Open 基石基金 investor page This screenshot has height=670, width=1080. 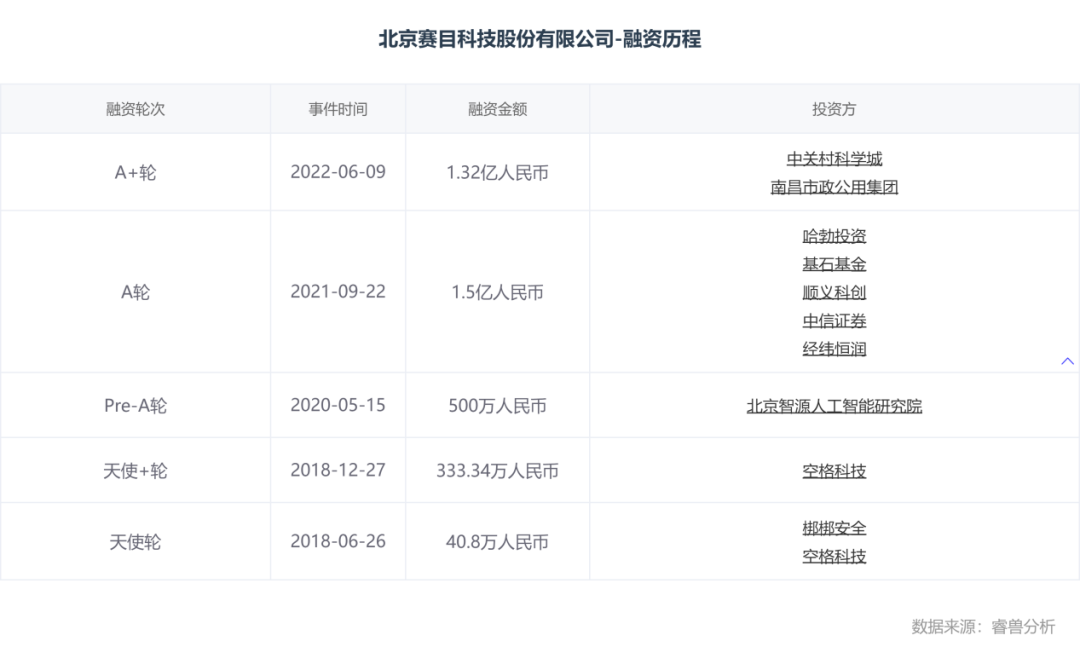[834, 265]
